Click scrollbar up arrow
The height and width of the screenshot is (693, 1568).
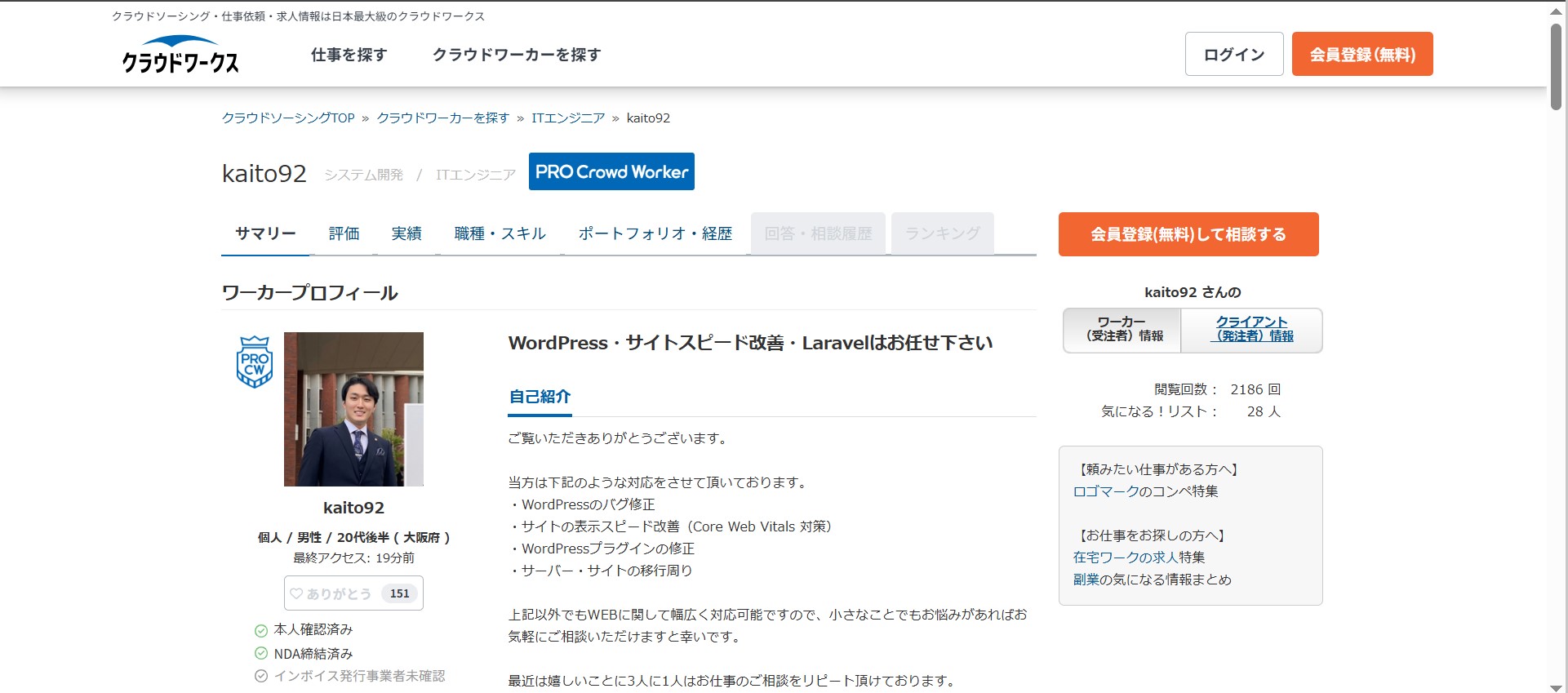1557,11
